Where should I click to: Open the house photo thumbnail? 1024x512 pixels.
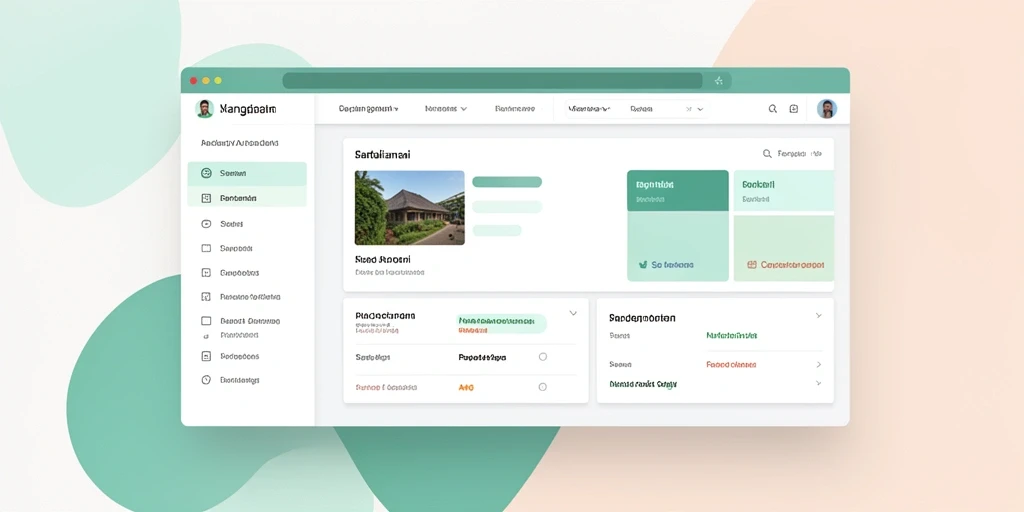pos(409,208)
